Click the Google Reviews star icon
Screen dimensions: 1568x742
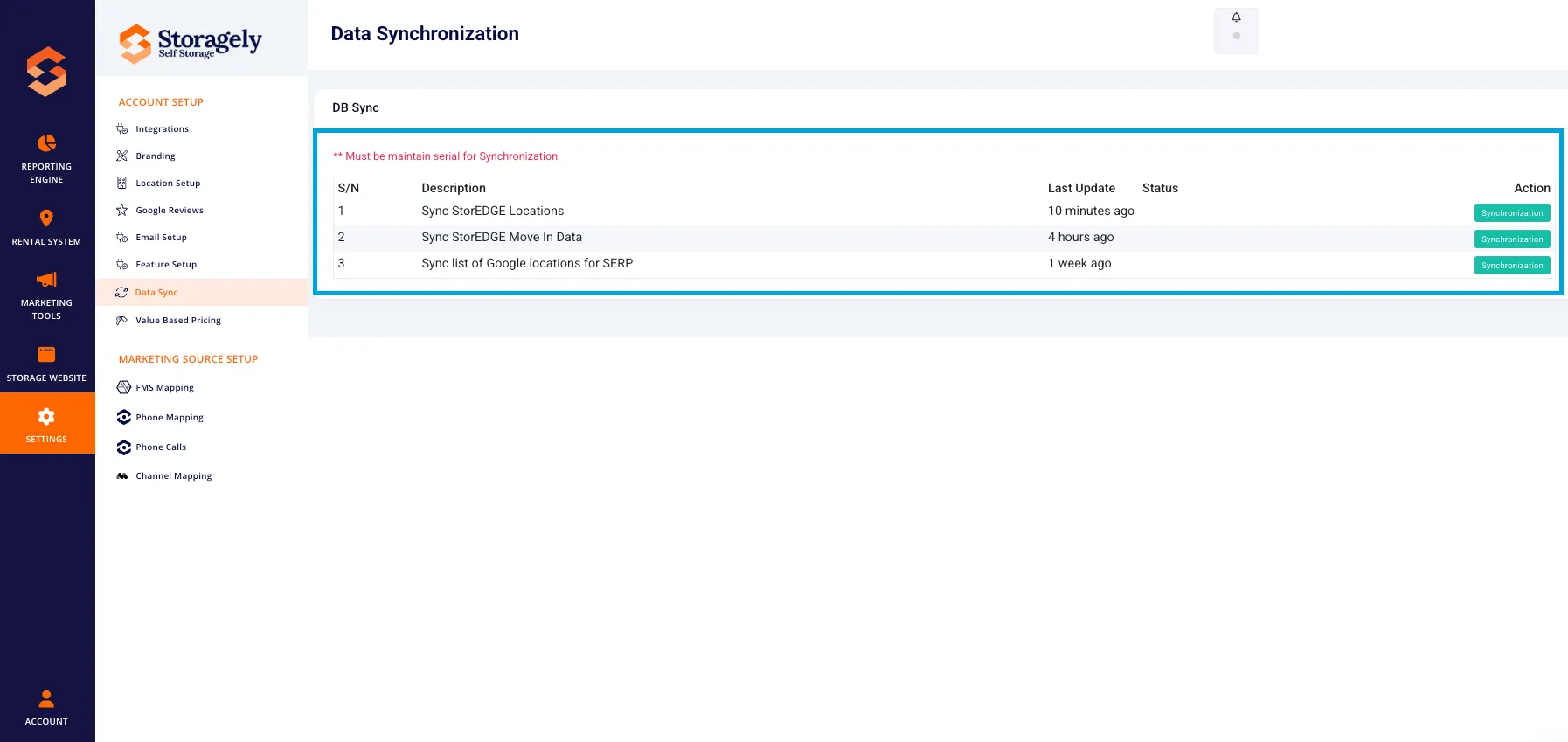[x=122, y=210]
